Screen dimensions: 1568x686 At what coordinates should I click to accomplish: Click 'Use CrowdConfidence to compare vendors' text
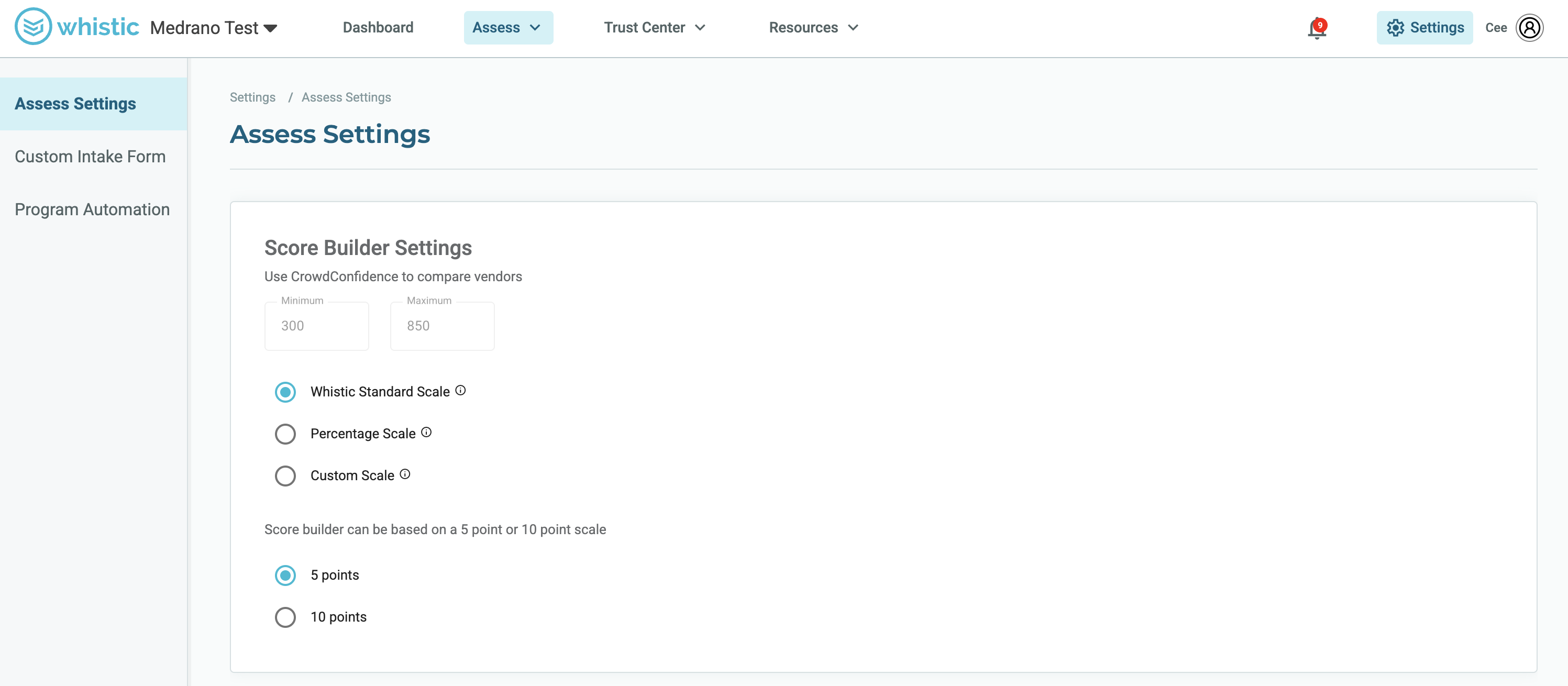point(393,277)
